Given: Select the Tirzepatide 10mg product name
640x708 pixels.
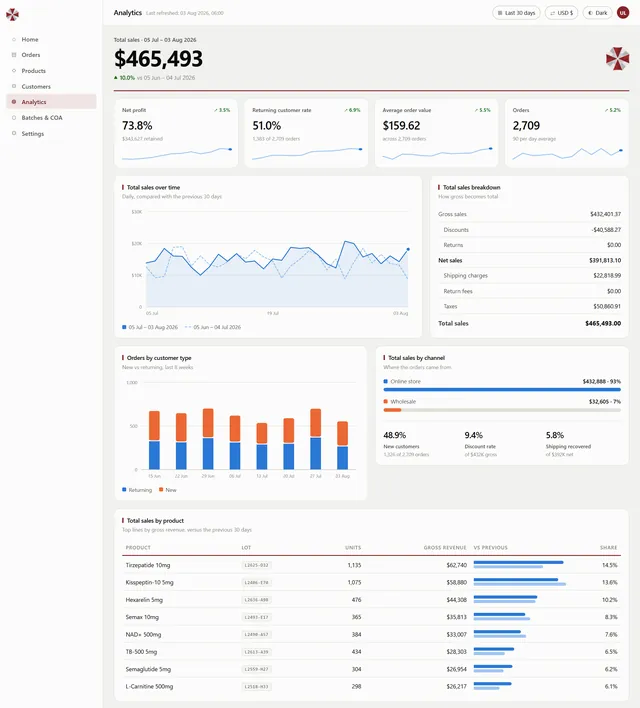Looking at the screenshot, I should pyautogui.click(x=148, y=565).
